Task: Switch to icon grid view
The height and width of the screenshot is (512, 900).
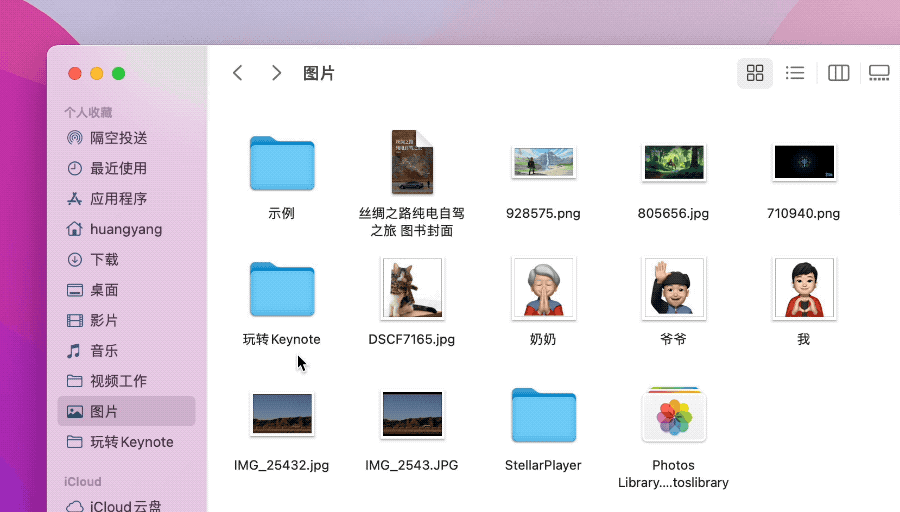Action: click(755, 73)
